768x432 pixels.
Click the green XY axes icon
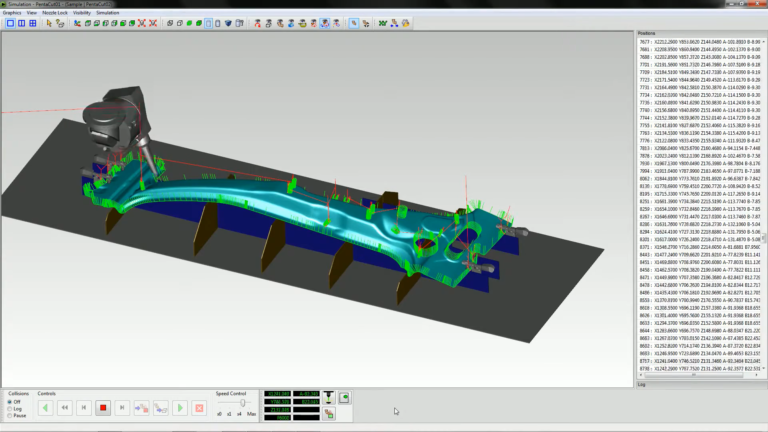coord(383,23)
